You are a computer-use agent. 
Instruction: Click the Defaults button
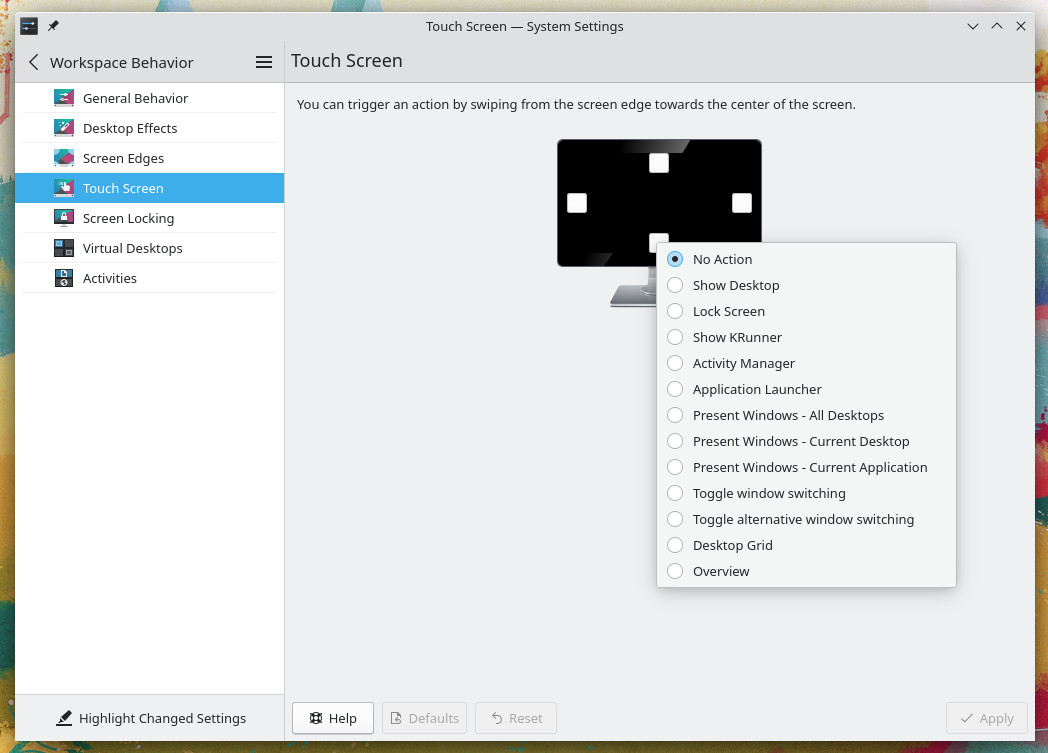click(x=424, y=718)
